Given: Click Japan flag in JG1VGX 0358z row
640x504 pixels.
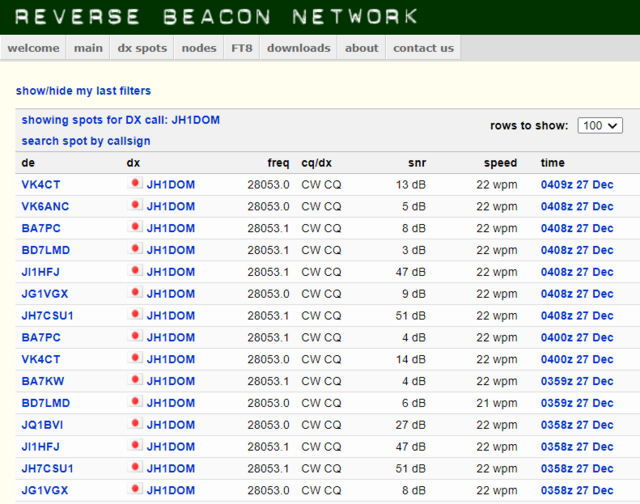Looking at the screenshot, I should point(134,489).
